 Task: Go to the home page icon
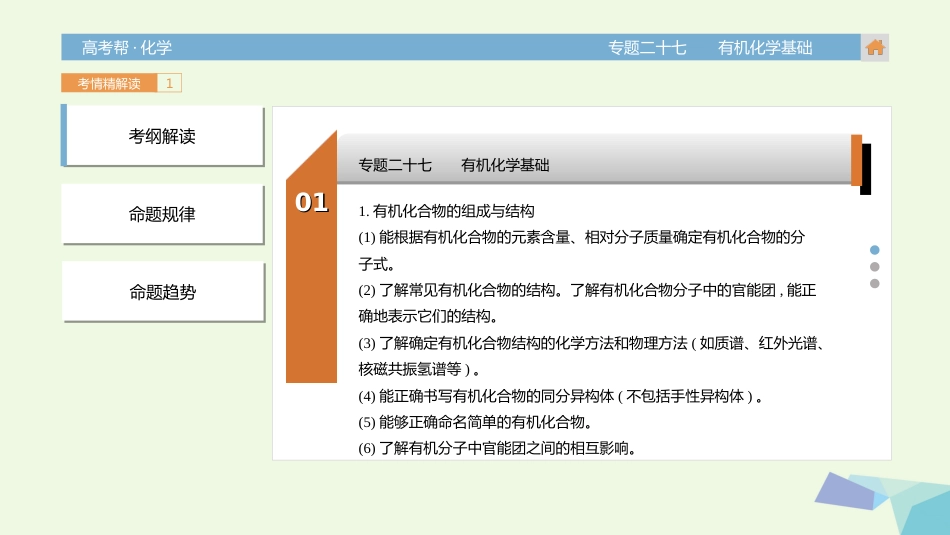(874, 47)
